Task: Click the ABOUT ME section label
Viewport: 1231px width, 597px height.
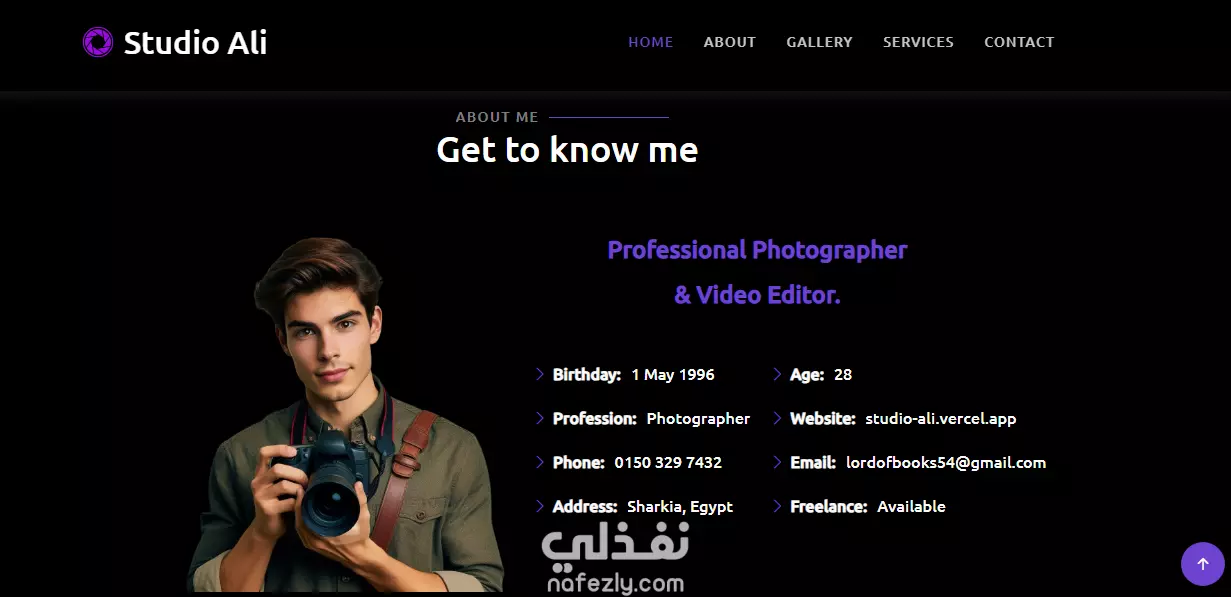Action: tap(497, 117)
